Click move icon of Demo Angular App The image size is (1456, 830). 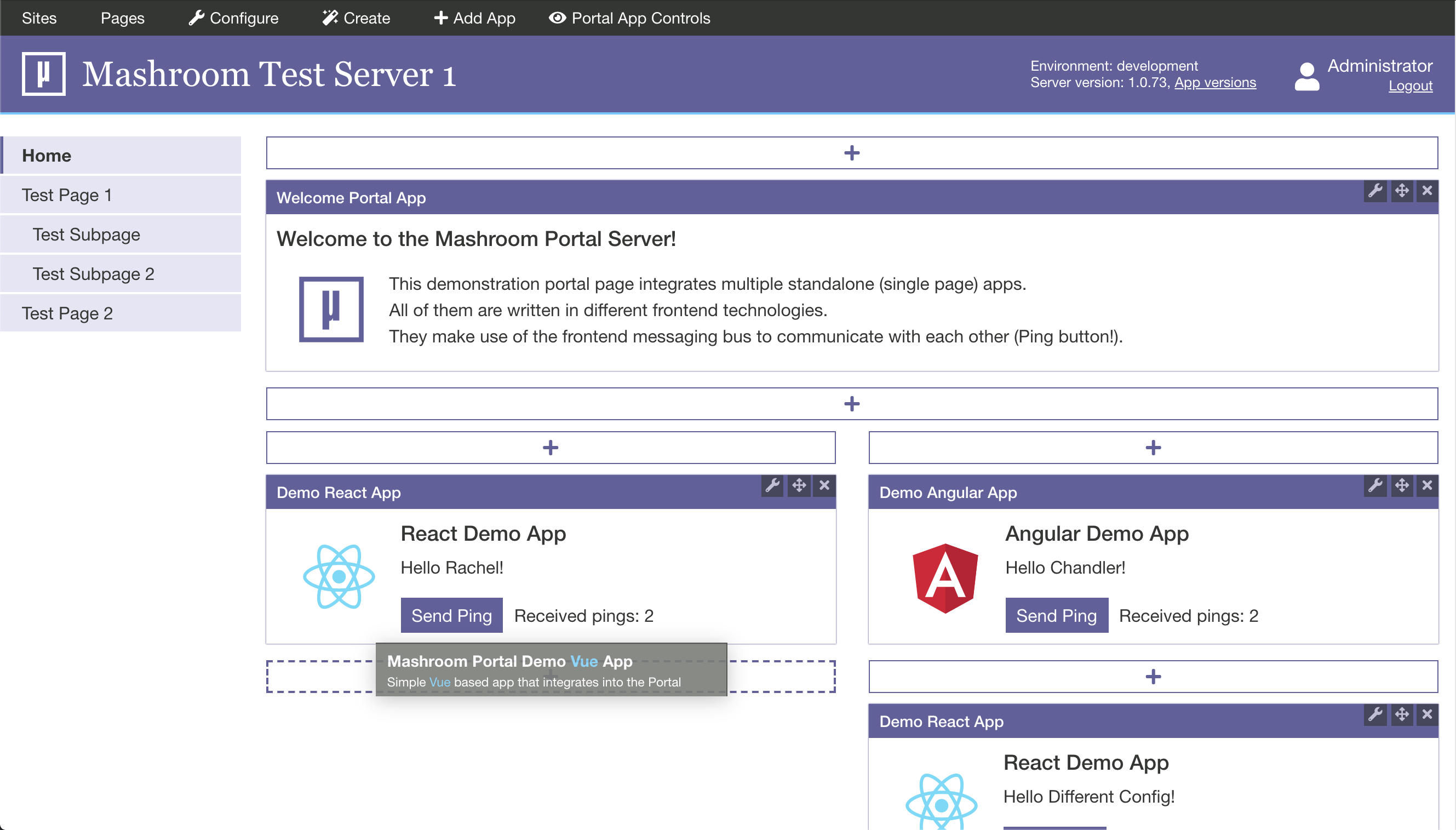[1401, 485]
